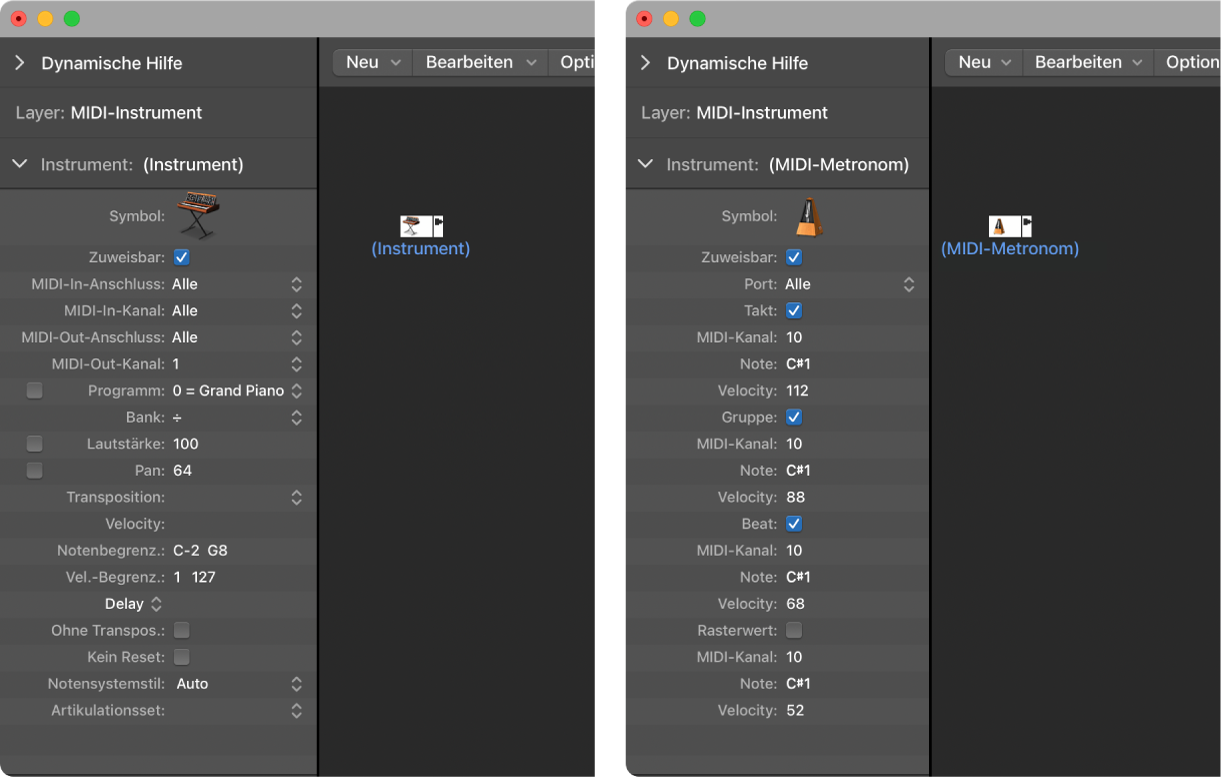Viewport: 1221px width, 777px height.
Task: Enable the Rasterwert checkbox
Action: tap(794, 630)
